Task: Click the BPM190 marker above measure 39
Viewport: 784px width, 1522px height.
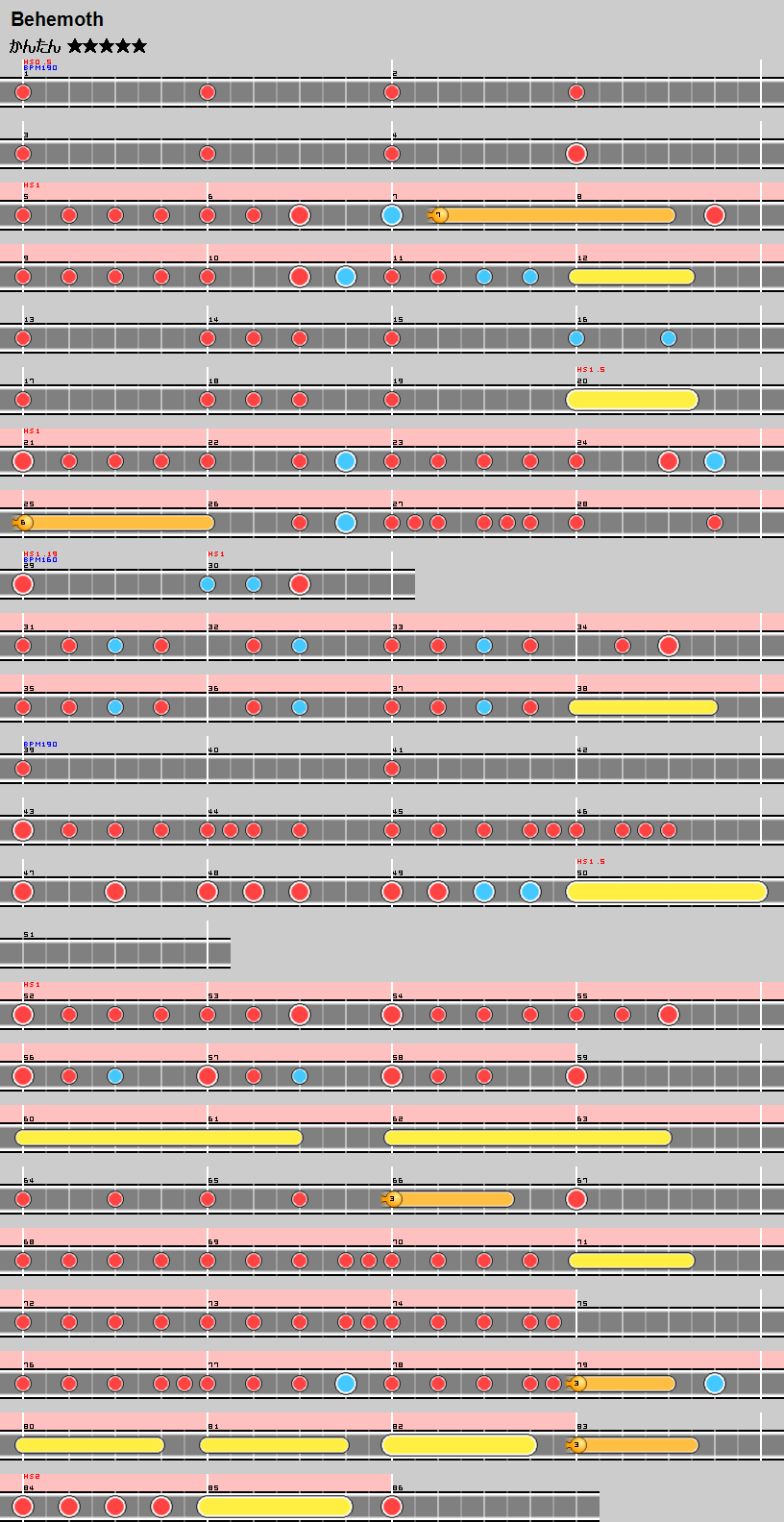Action: point(40,745)
